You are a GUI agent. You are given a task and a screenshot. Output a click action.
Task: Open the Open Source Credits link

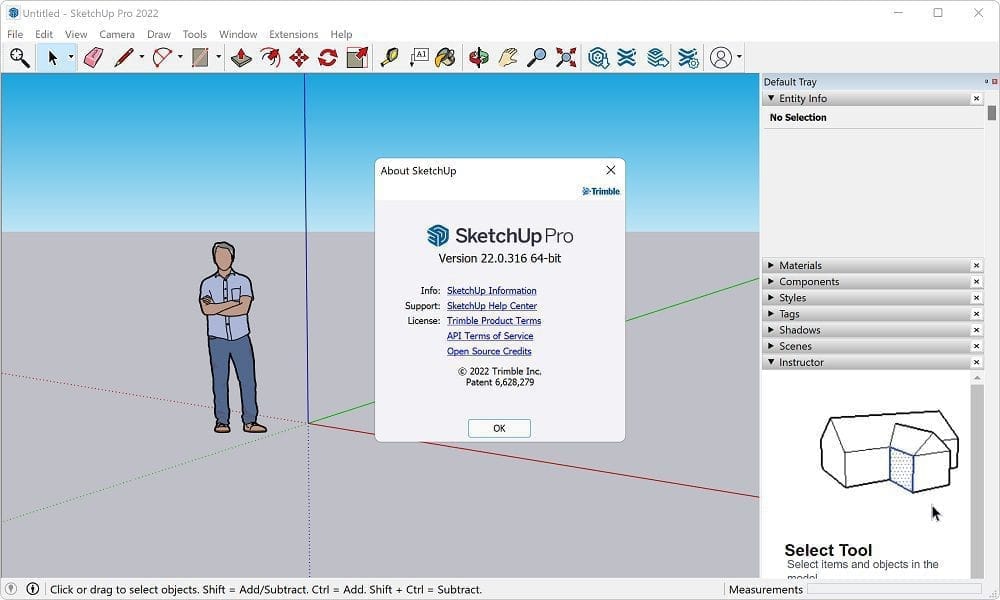point(489,351)
